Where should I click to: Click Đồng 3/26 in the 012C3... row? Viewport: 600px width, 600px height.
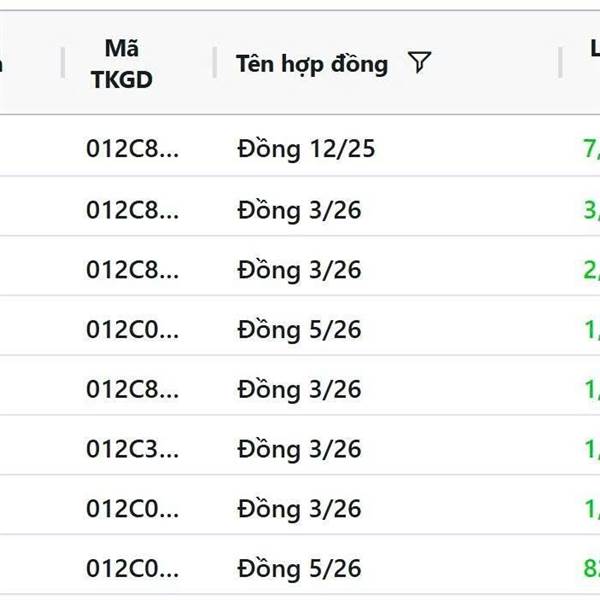coord(299,449)
